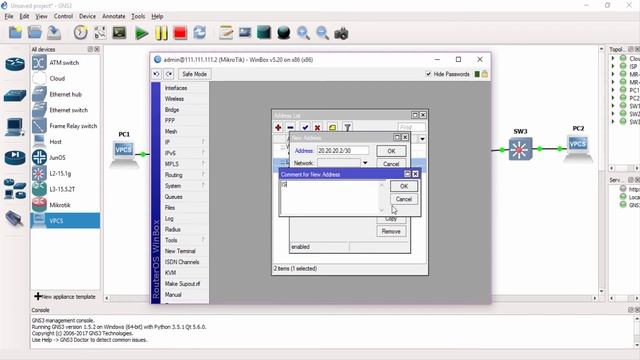Click red plus add address icon
The height and width of the screenshot is (360, 640).
(x=278, y=127)
